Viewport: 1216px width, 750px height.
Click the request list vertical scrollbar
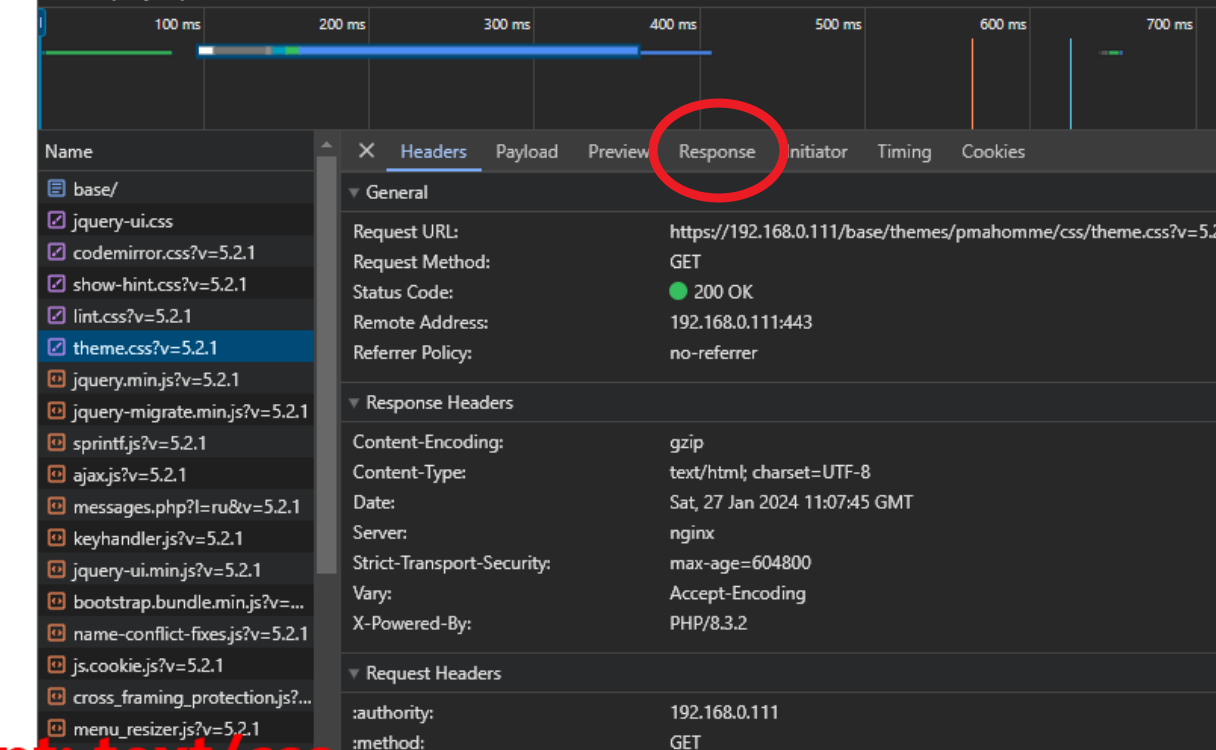tap(326, 365)
